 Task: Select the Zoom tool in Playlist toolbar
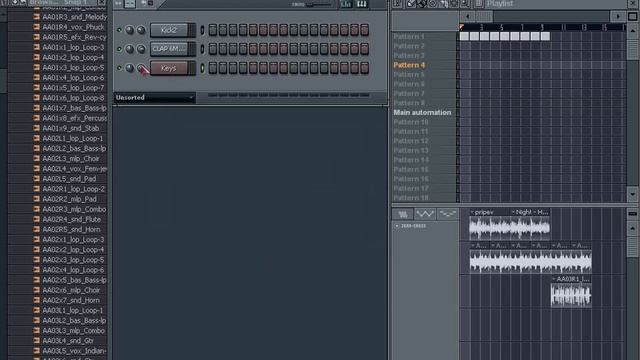(465, 4)
